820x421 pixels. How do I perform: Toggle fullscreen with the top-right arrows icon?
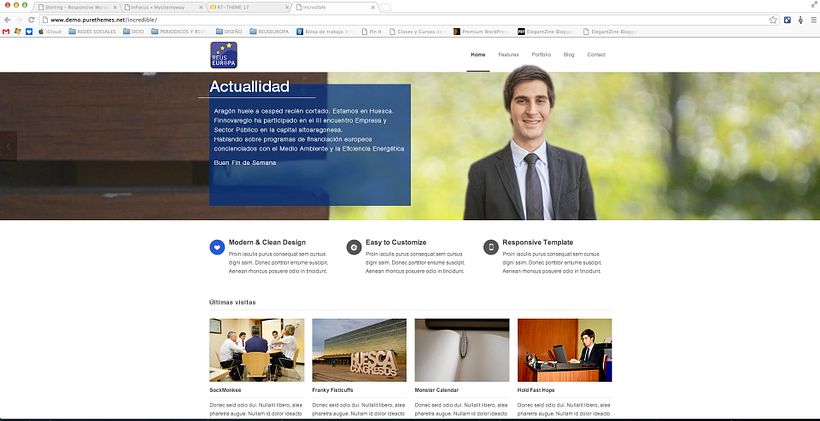814,4
